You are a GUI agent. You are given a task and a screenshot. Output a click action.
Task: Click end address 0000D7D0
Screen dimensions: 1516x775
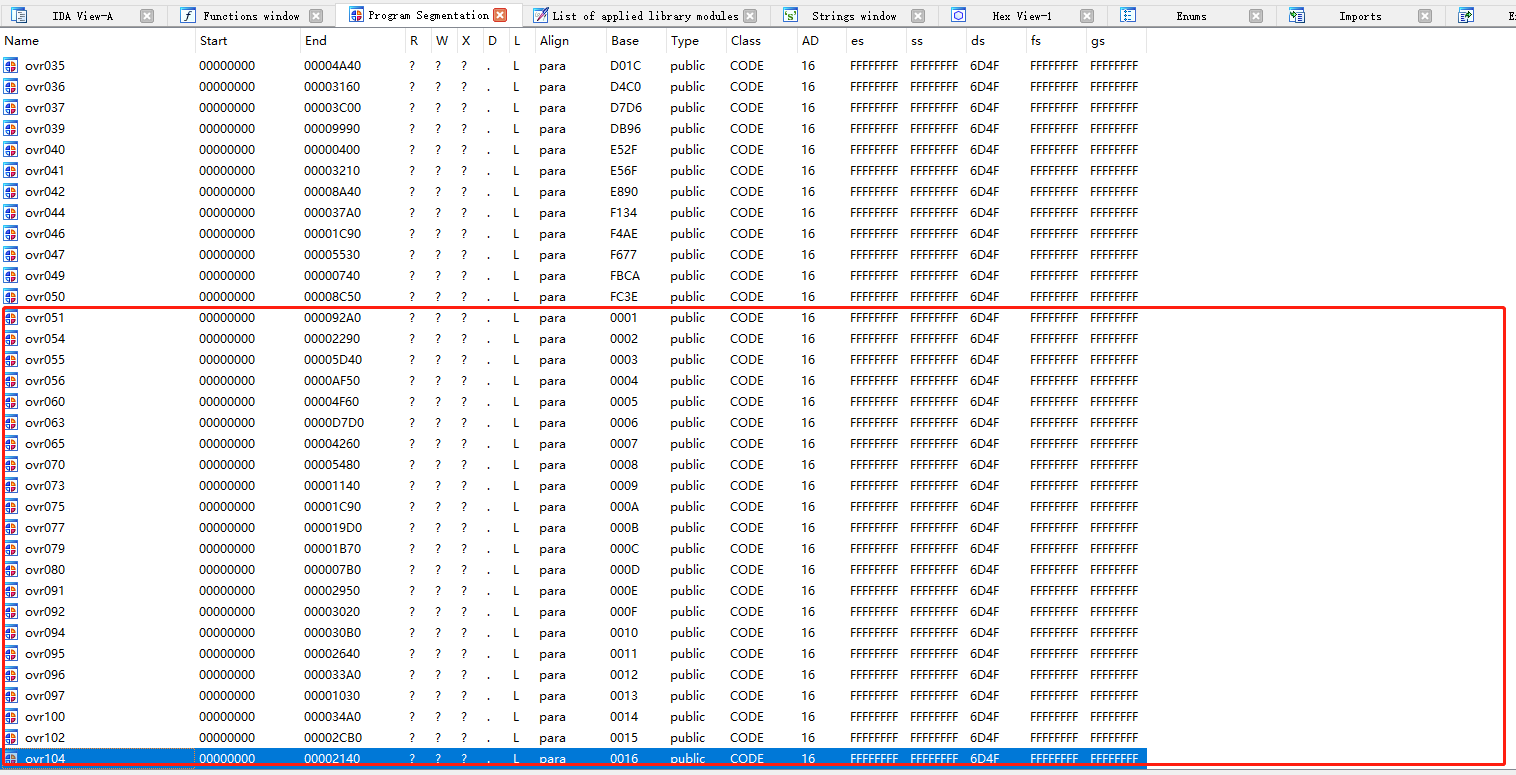334,423
